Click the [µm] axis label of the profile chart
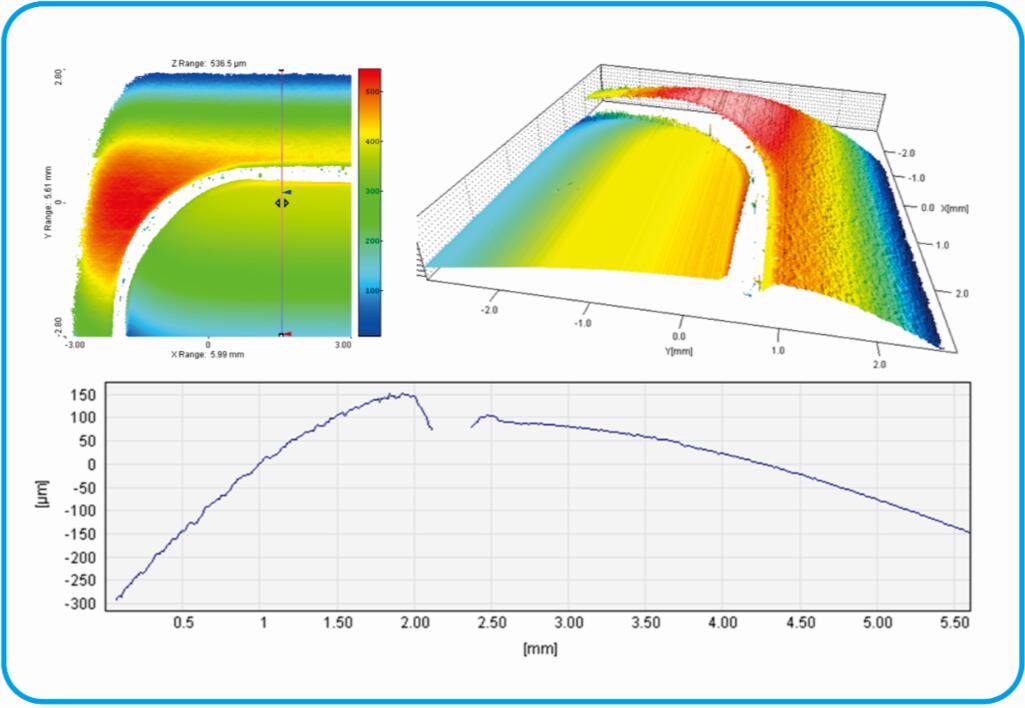The width and height of the screenshot is (1025, 708). coord(42,497)
